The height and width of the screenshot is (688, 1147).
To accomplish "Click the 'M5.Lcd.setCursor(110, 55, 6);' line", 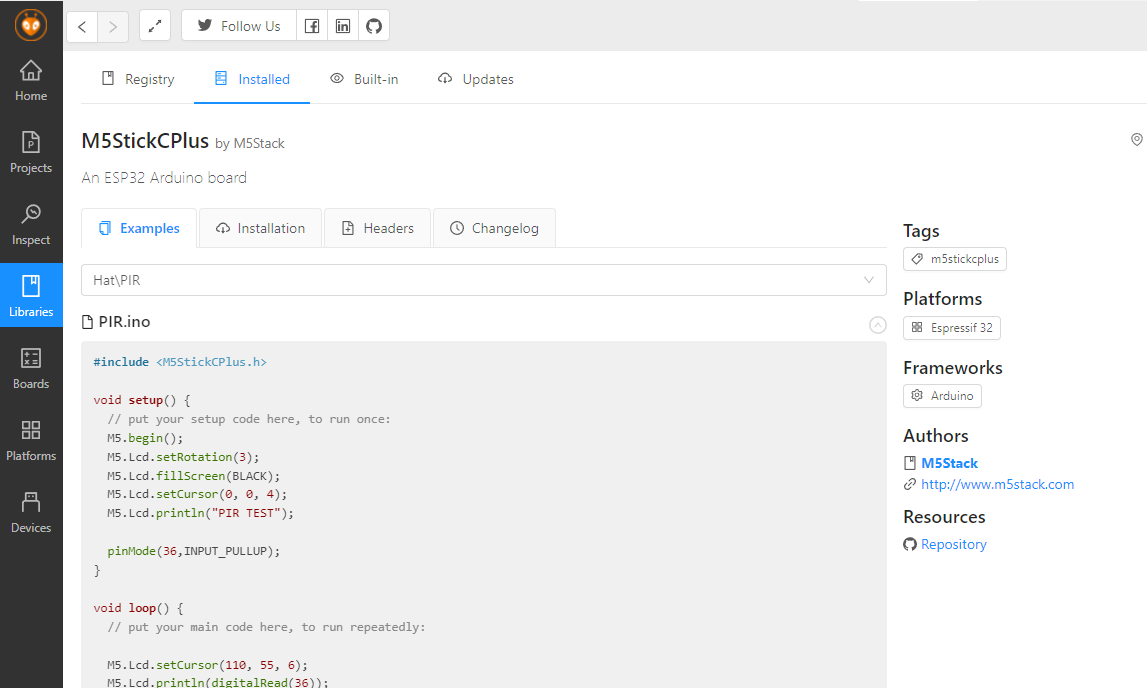I will tap(208, 665).
